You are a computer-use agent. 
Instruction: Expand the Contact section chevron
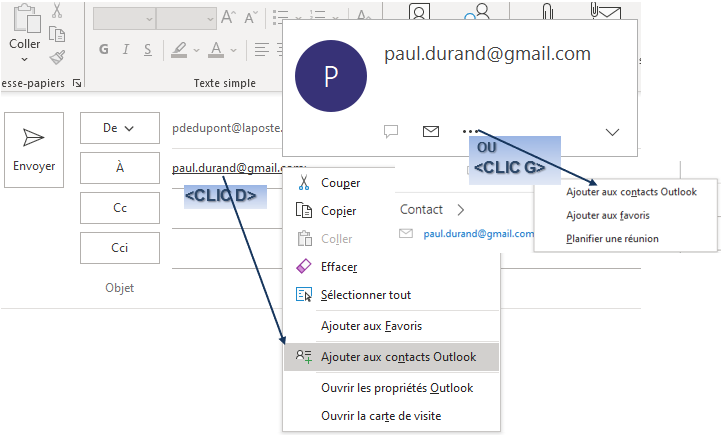(x=461, y=210)
